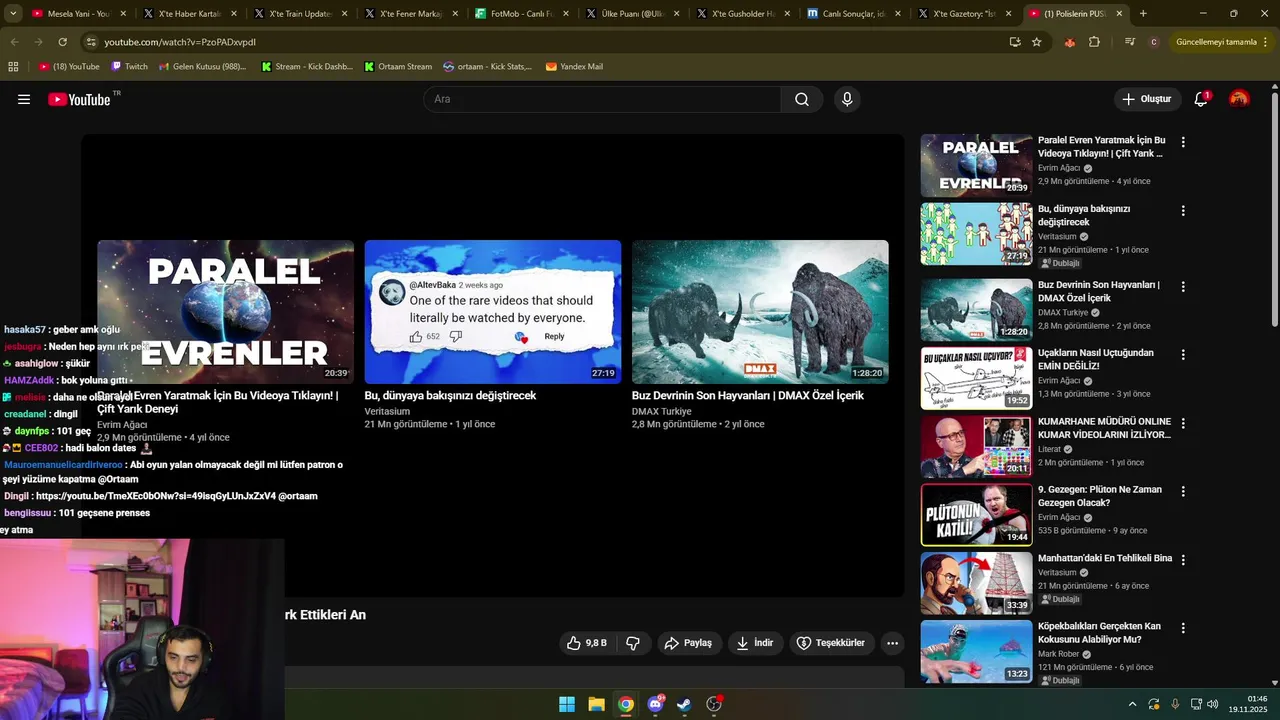Start voice search with the microphone icon
The width and height of the screenshot is (1280, 720).
tap(847, 99)
